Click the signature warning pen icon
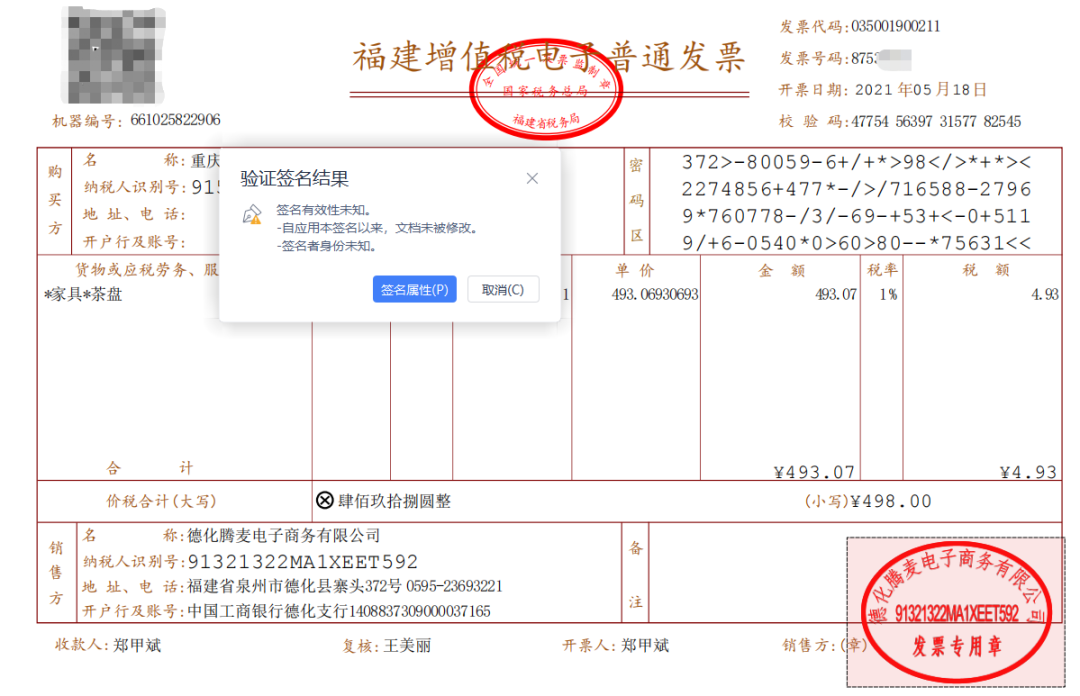Screen dimensions: 1080x696 click(252, 214)
